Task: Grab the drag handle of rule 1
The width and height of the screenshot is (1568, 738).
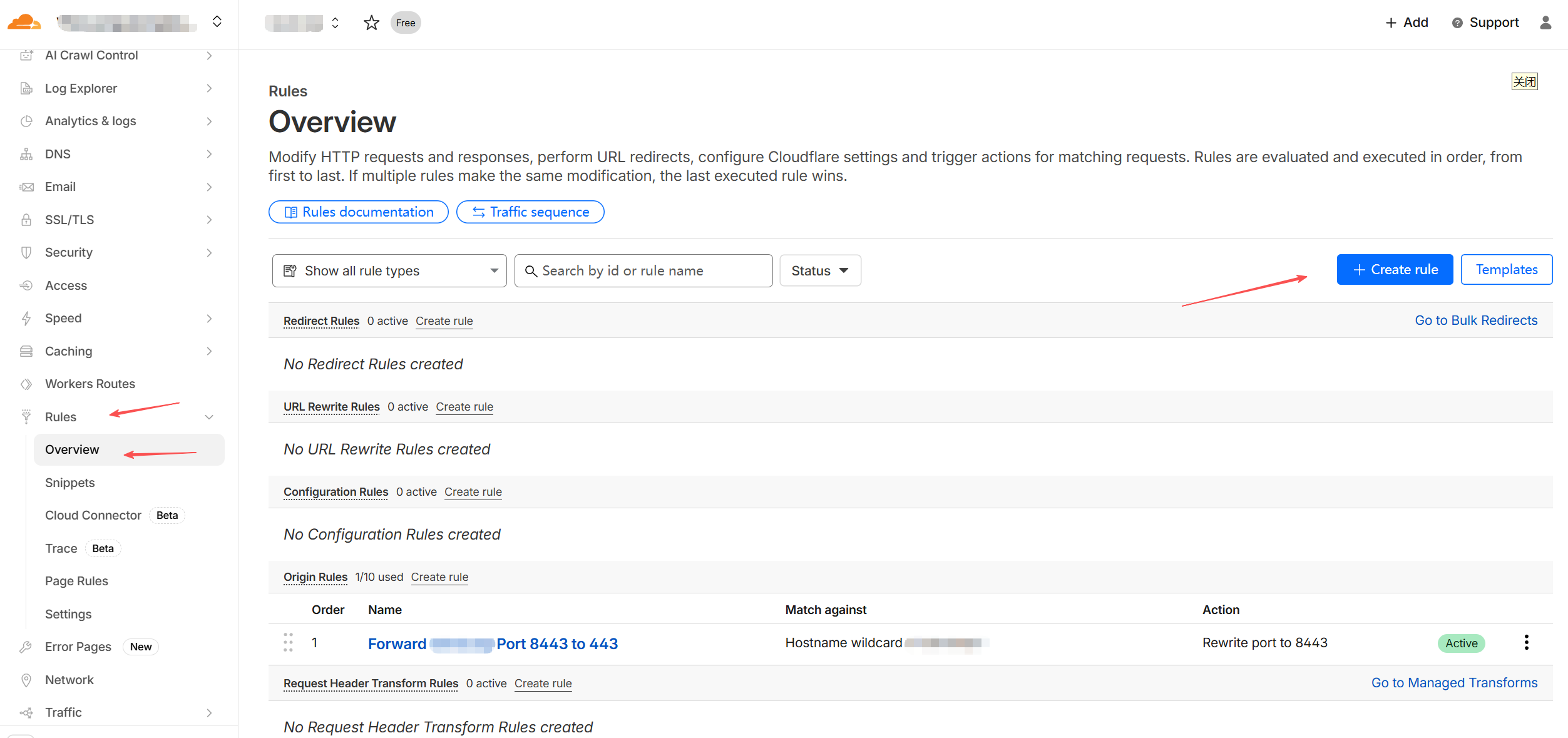Action: pos(288,642)
